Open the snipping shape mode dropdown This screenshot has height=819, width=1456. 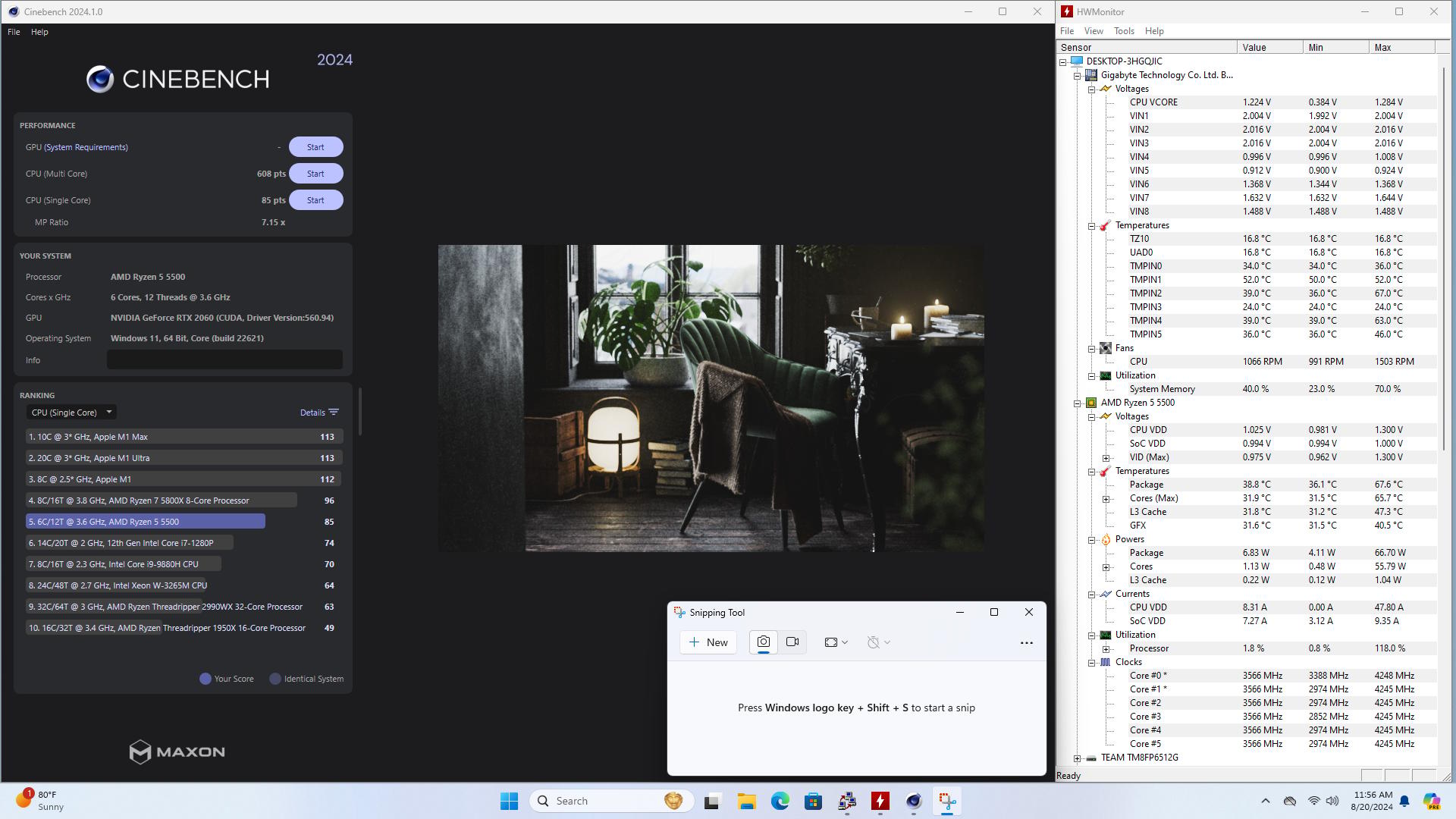[x=836, y=642]
